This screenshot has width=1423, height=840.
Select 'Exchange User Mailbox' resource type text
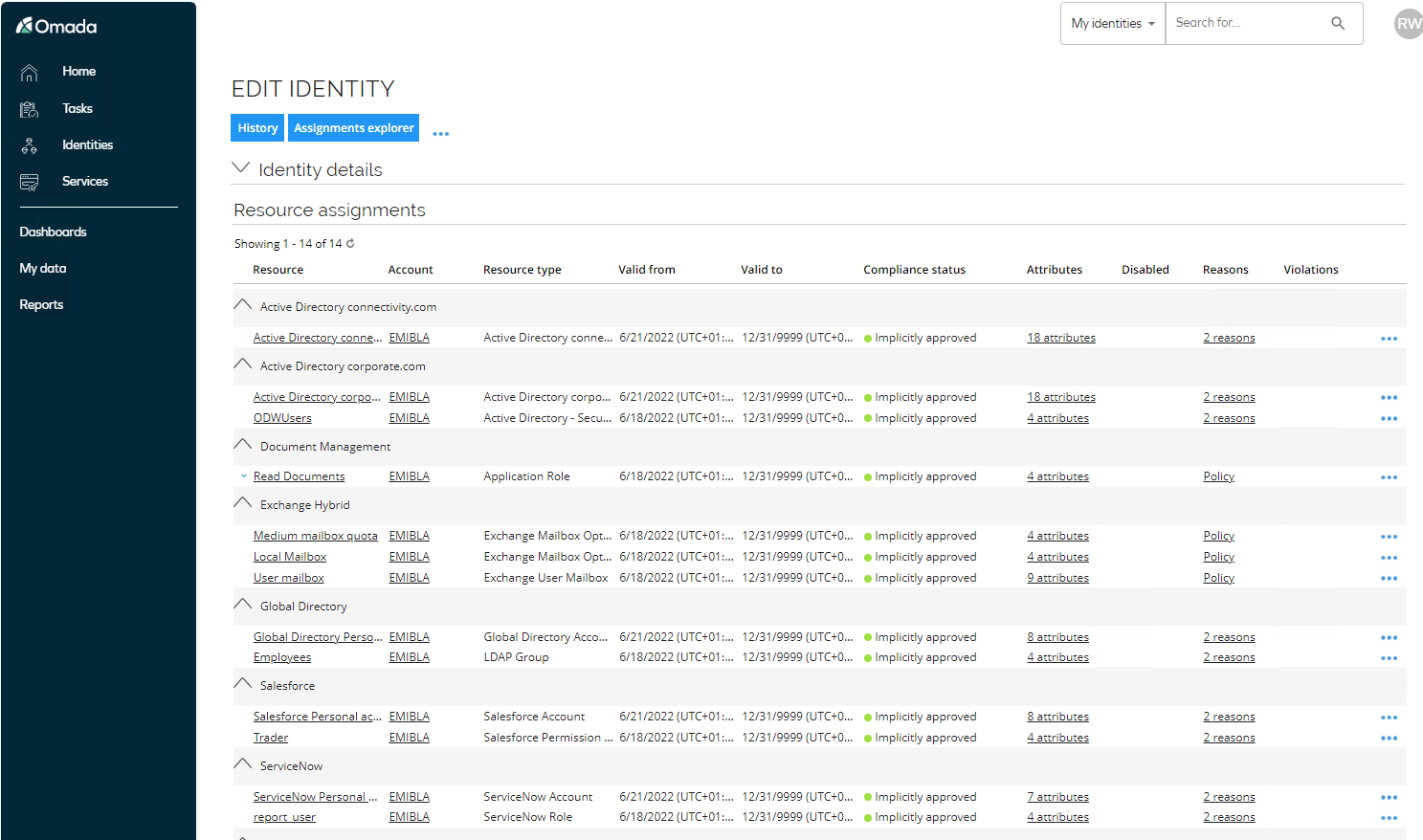tap(545, 578)
